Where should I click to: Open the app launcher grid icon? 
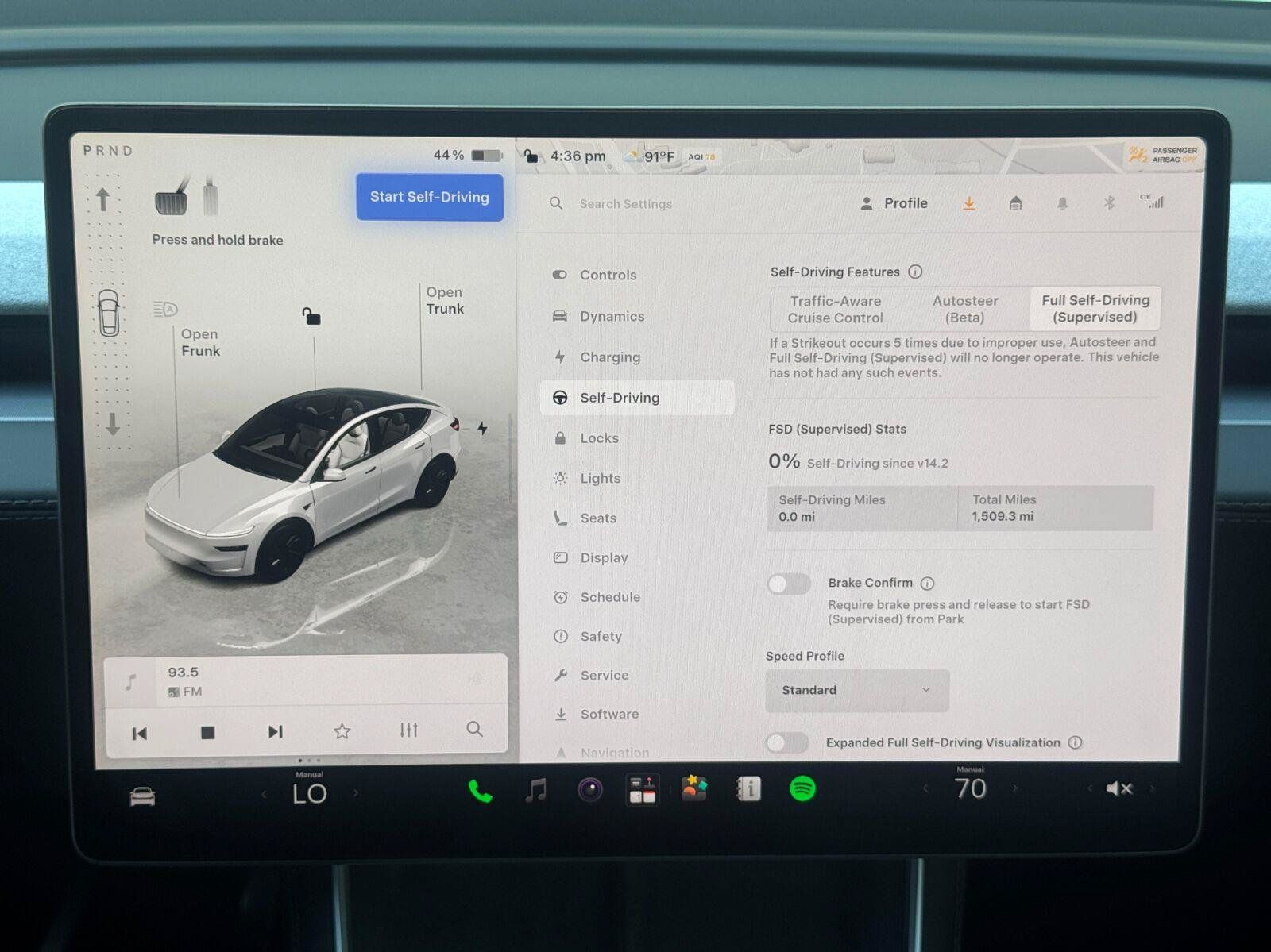pos(642,790)
